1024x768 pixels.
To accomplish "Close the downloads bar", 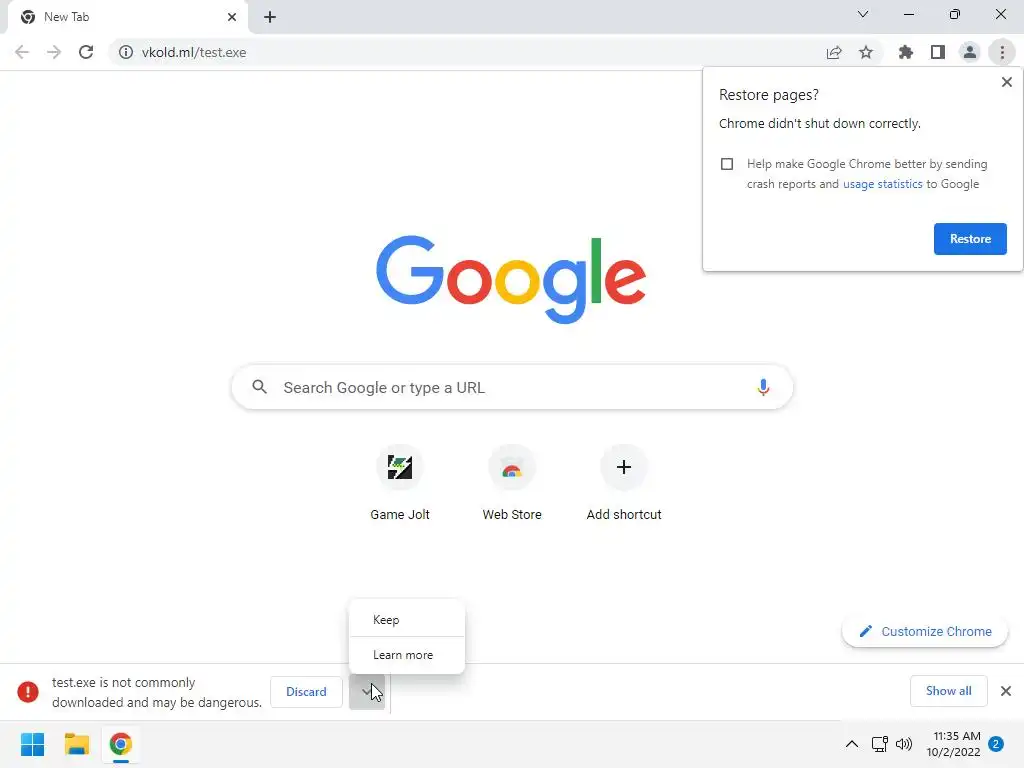I will click(x=1006, y=691).
